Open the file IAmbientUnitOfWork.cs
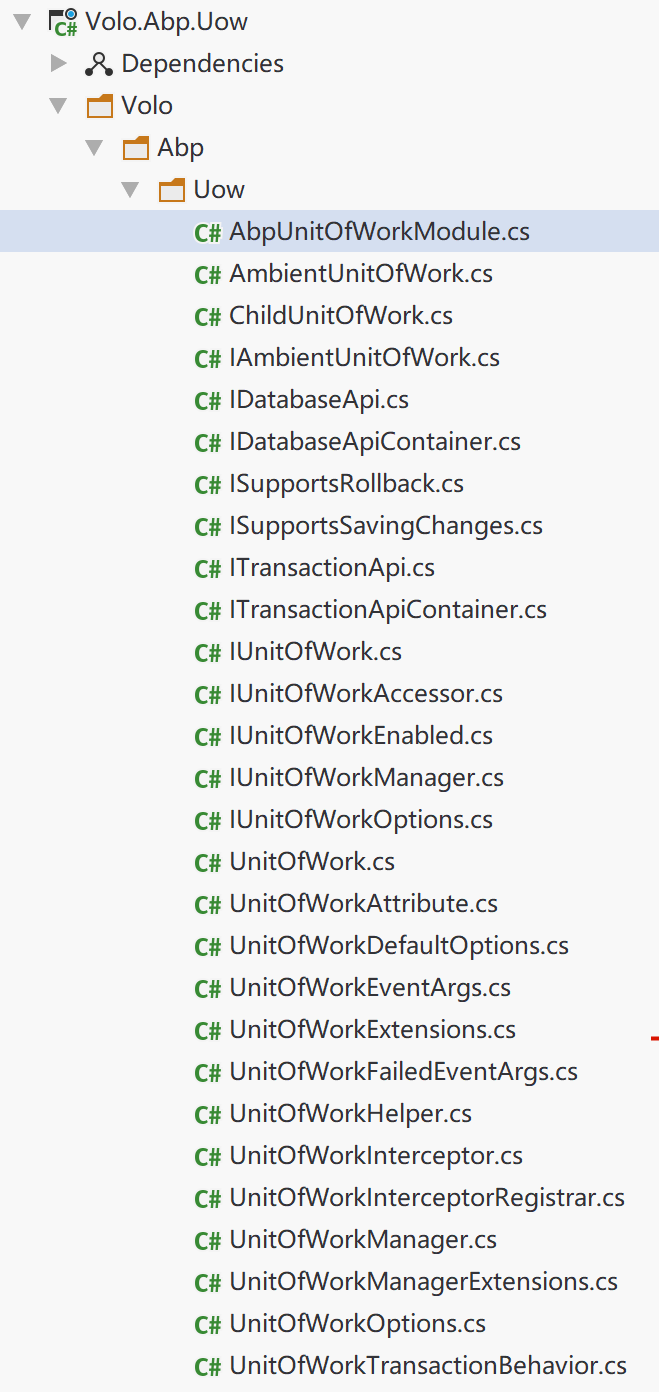659x1392 pixels. 365,358
